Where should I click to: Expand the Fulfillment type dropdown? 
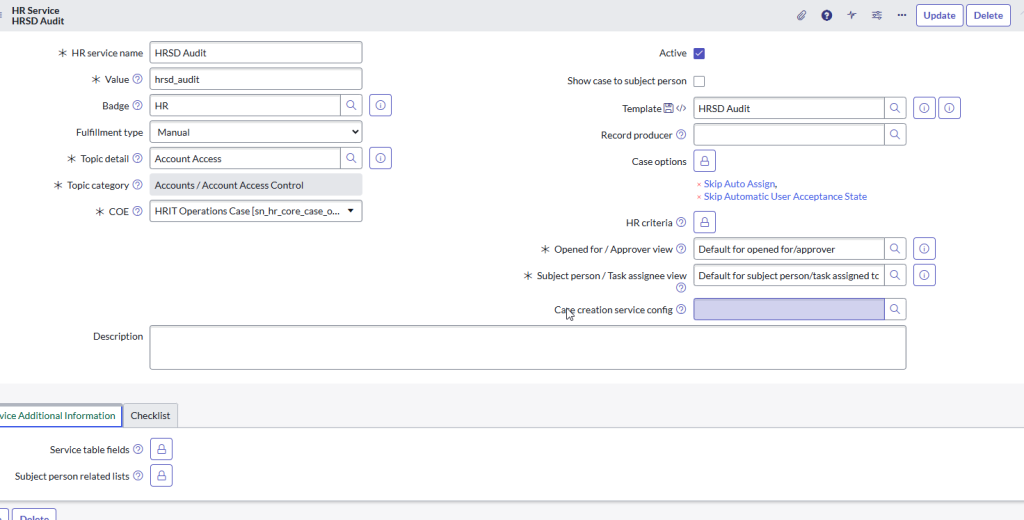coord(255,132)
